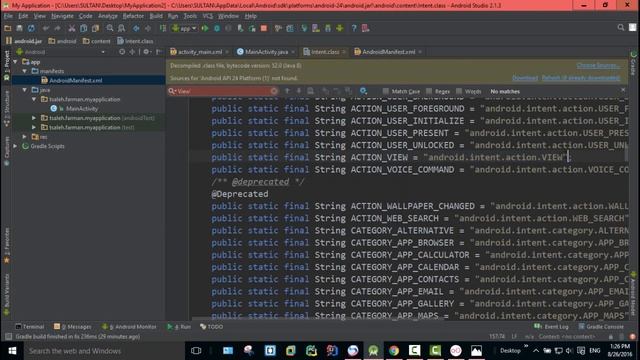Open the Event Log panel
The height and width of the screenshot is (360, 640).
(x=551, y=327)
